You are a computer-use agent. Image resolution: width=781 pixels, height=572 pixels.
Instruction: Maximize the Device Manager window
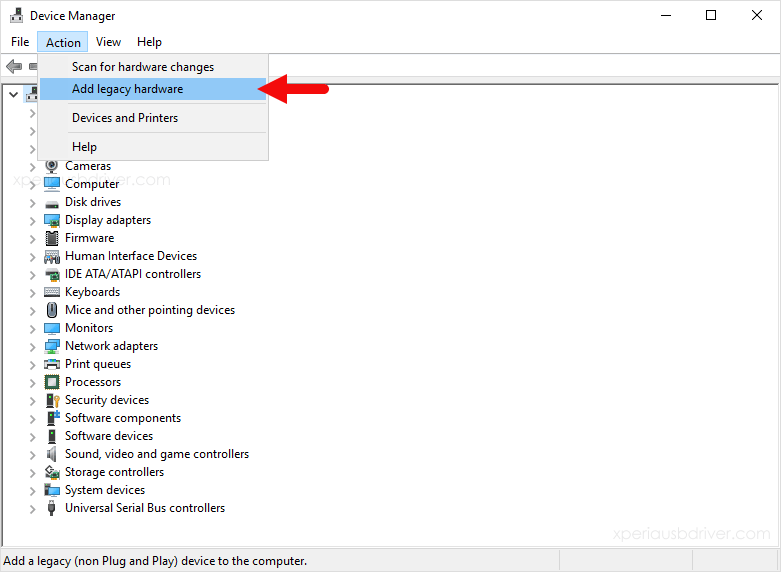(x=711, y=15)
